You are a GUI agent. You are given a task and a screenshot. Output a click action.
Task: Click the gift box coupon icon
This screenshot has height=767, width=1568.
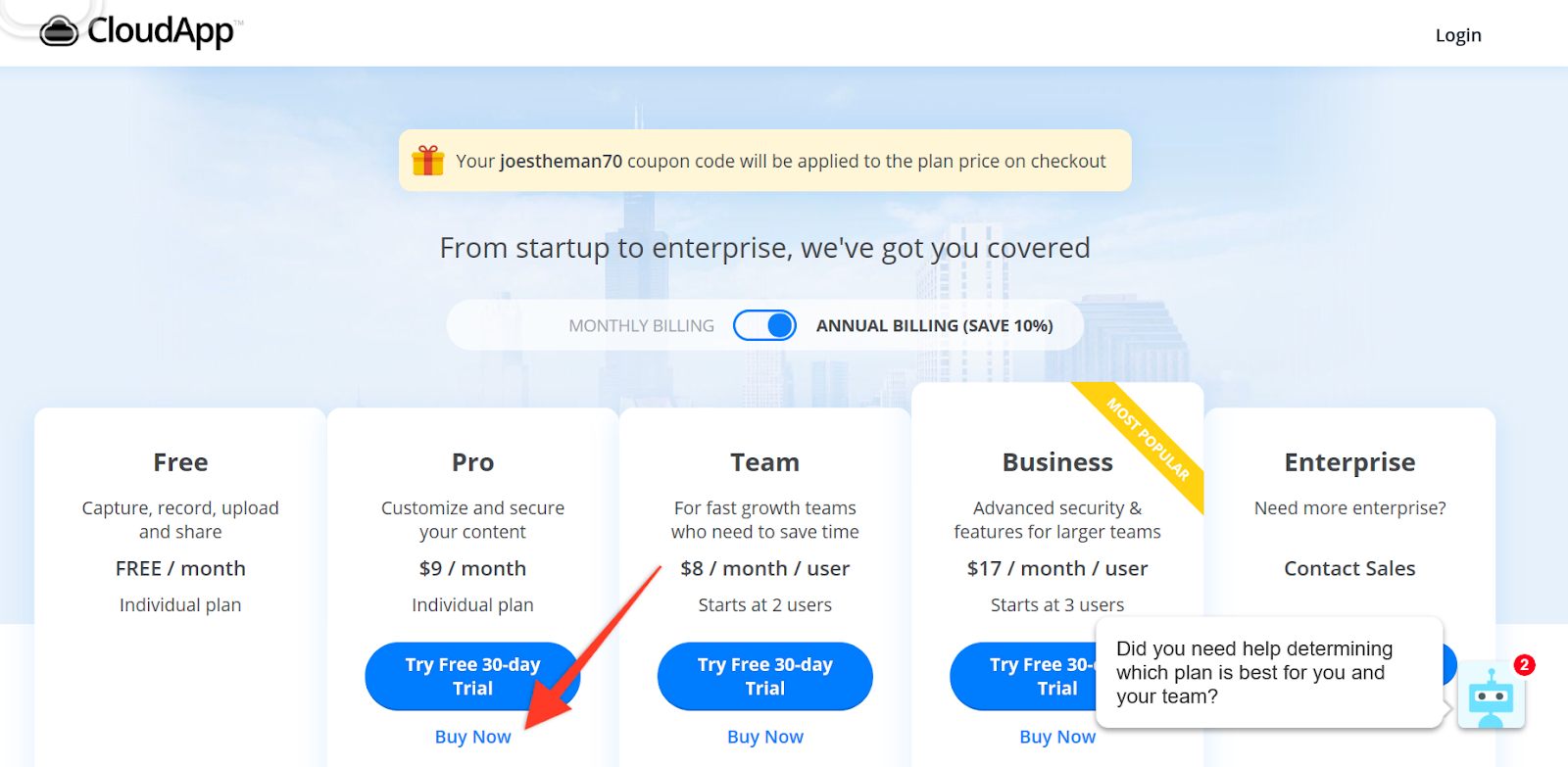click(428, 161)
